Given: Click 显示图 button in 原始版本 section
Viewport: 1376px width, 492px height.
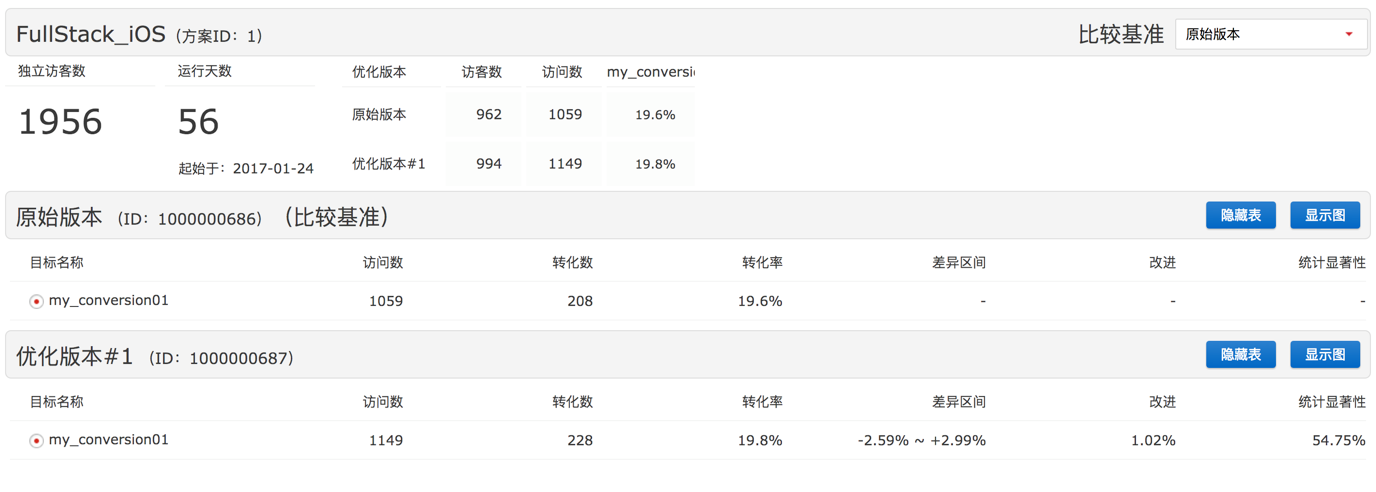Looking at the screenshot, I should click(x=1325, y=215).
